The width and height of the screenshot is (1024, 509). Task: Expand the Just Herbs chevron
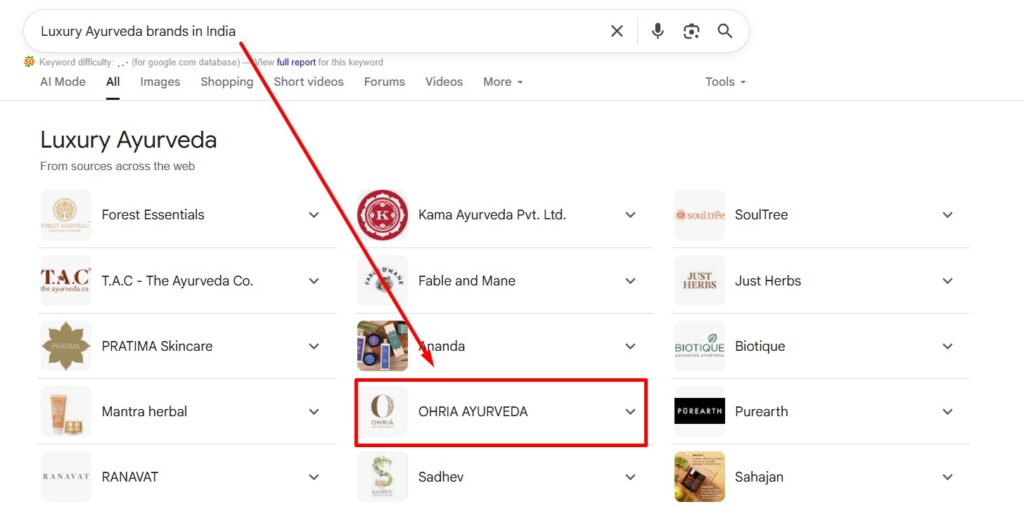(x=948, y=280)
